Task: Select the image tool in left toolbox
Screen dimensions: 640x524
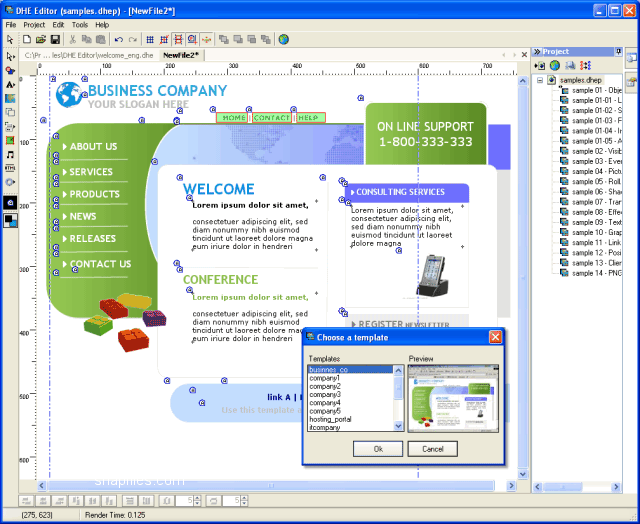Action: pos(10,98)
